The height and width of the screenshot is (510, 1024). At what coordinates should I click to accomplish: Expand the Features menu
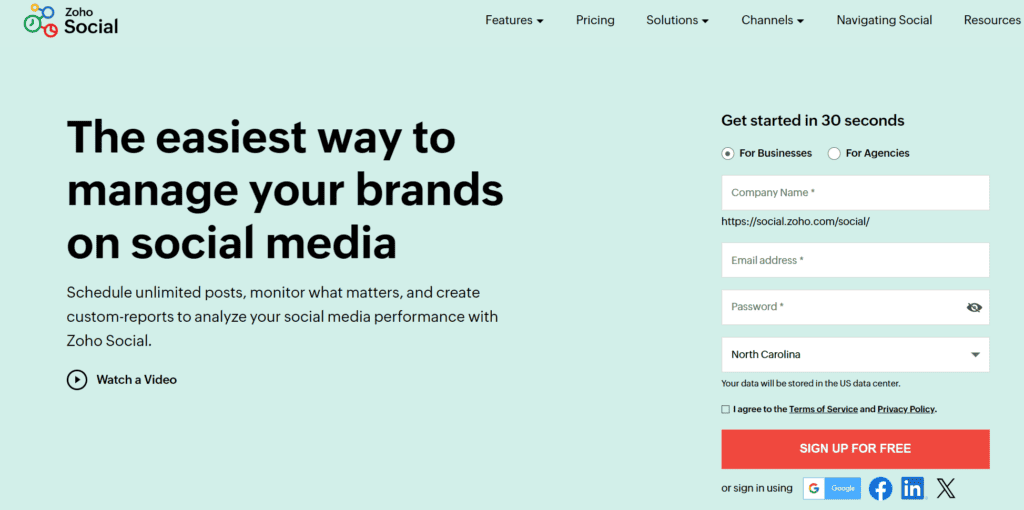(514, 20)
